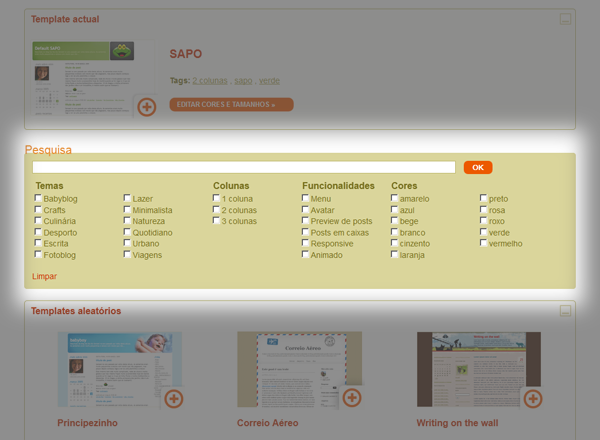The height and width of the screenshot is (440, 600).
Task: Collapse the Templates aleatórios panel
Action: point(565,311)
